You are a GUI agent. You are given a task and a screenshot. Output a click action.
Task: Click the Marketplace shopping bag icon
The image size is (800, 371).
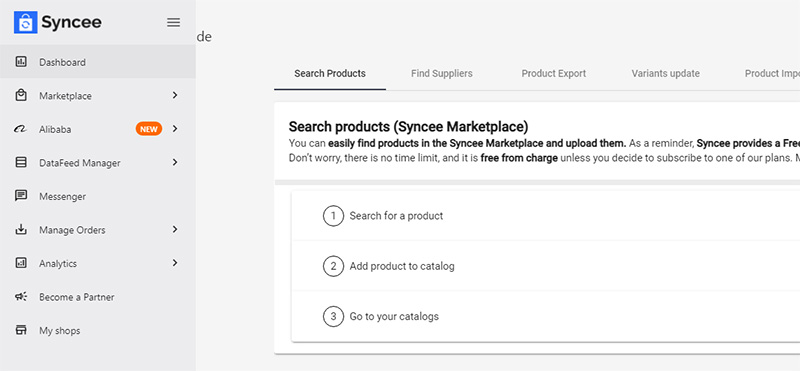(x=21, y=95)
